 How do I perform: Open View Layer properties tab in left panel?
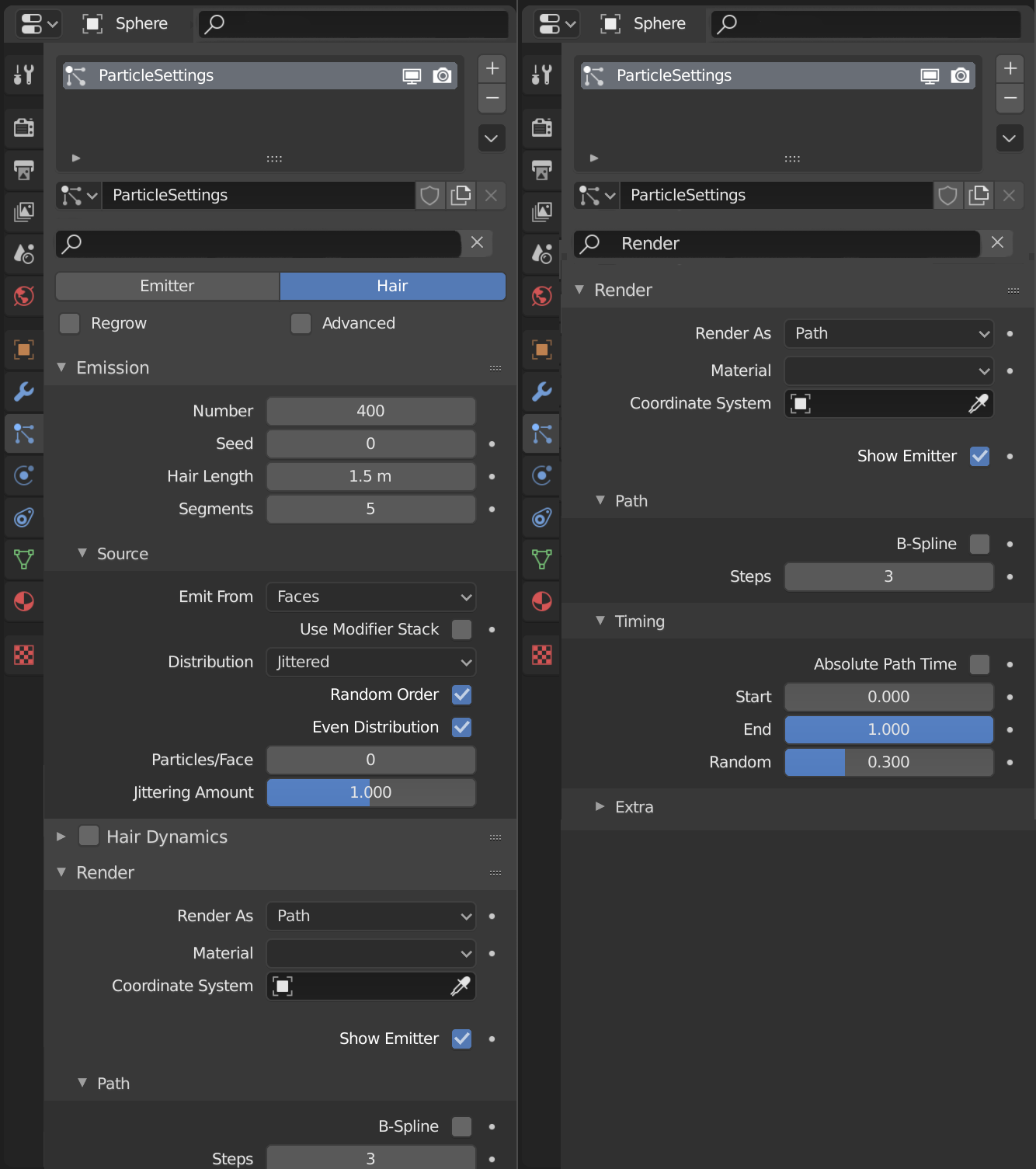point(24,210)
